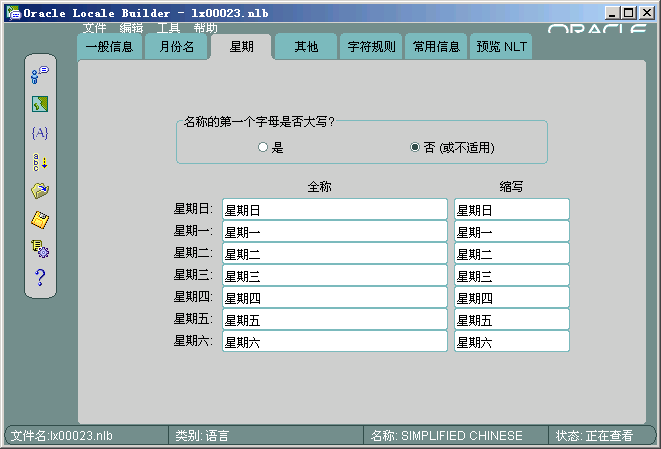The image size is (661, 449).
Task: Switch to the 一般信息 tab
Action: 108,47
